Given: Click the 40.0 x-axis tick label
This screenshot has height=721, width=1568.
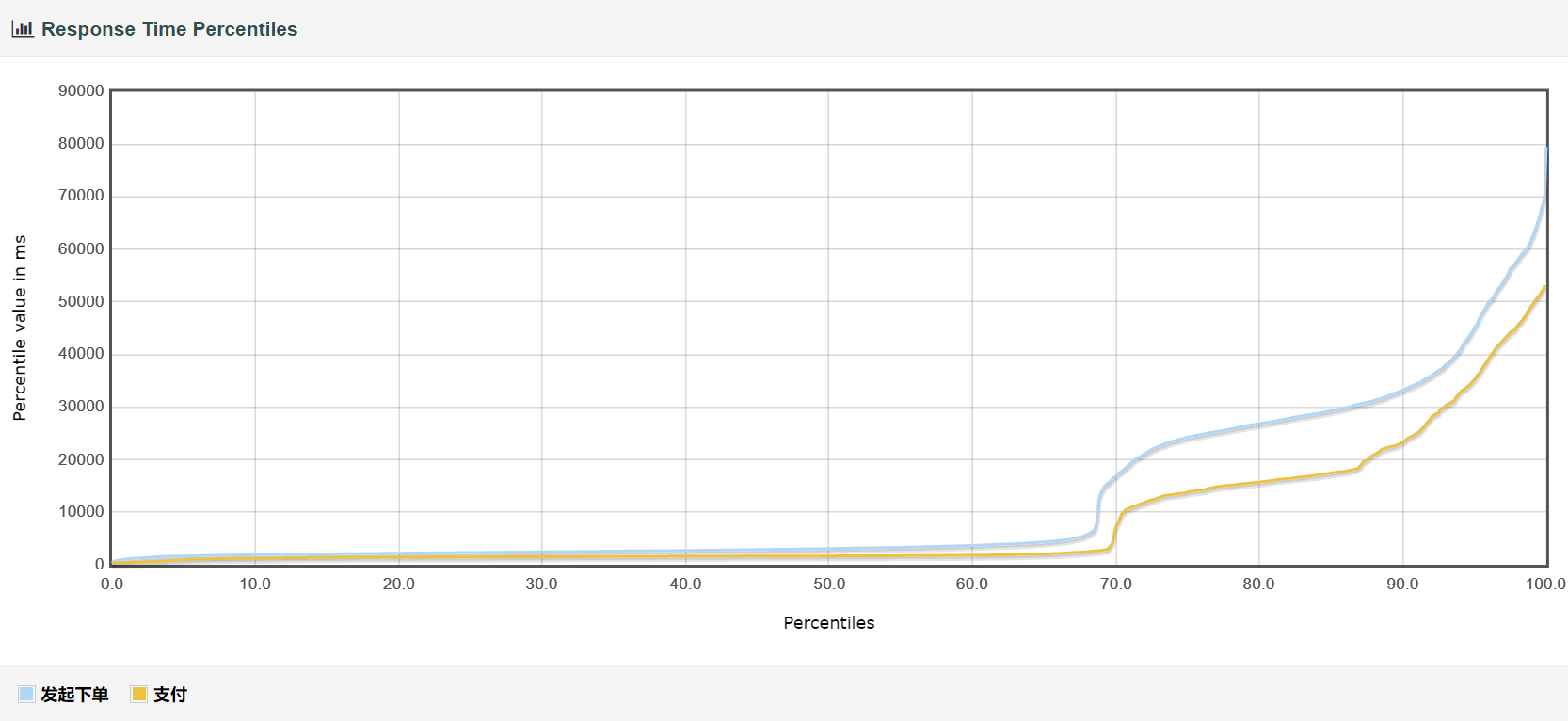Looking at the screenshot, I should click(685, 585).
